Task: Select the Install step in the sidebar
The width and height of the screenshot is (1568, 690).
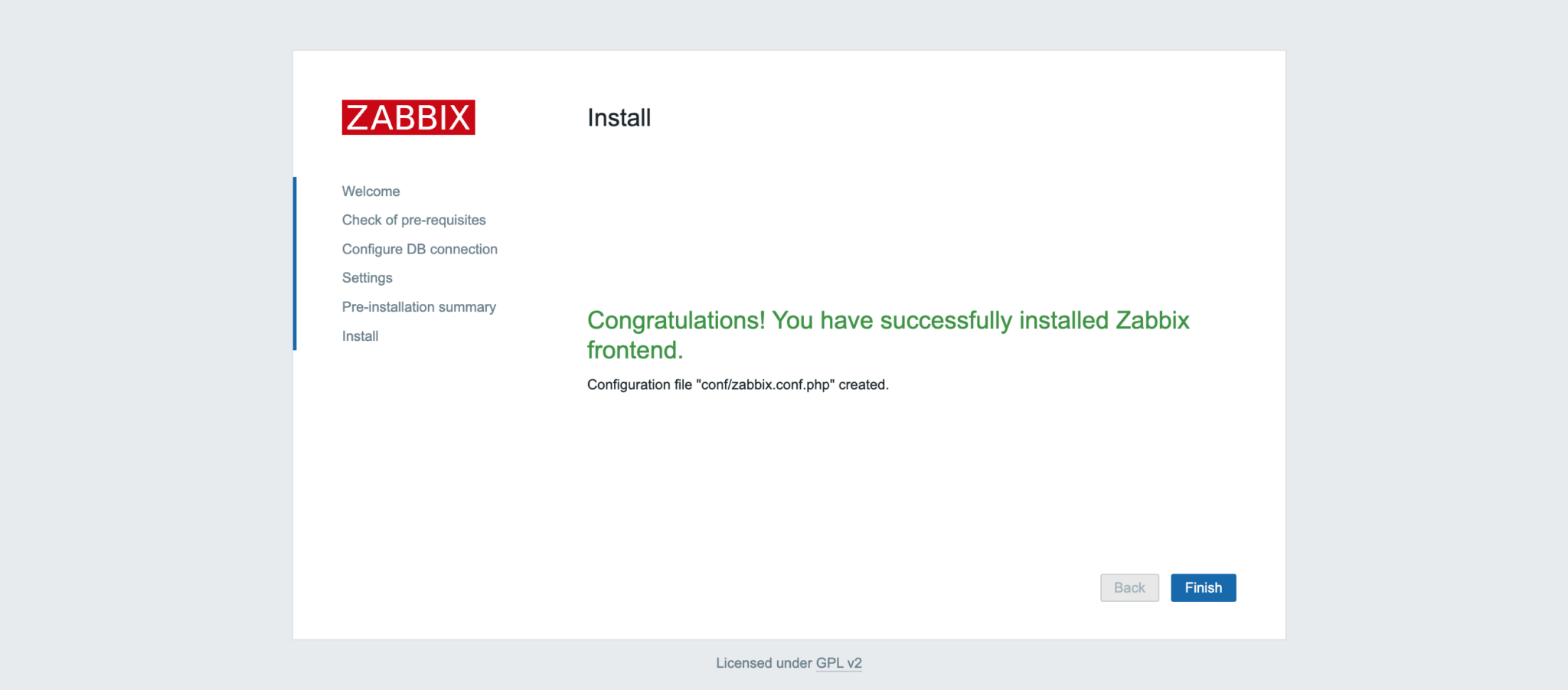Action: click(359, 335)
